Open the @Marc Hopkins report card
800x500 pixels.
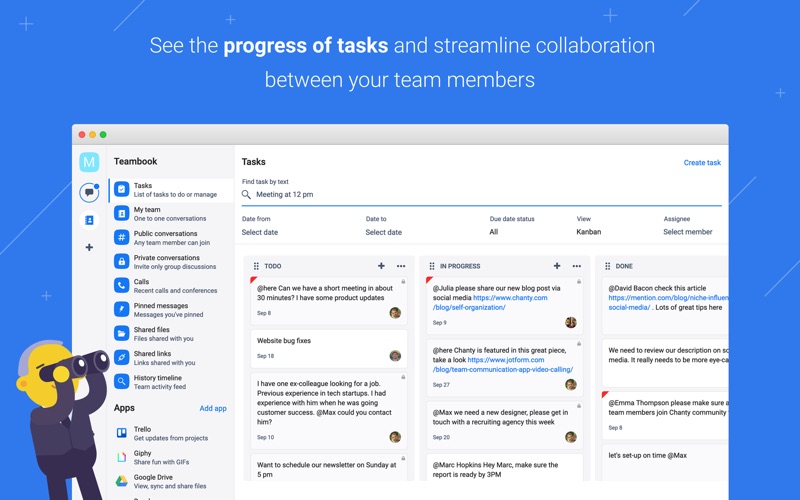(505, 467)
